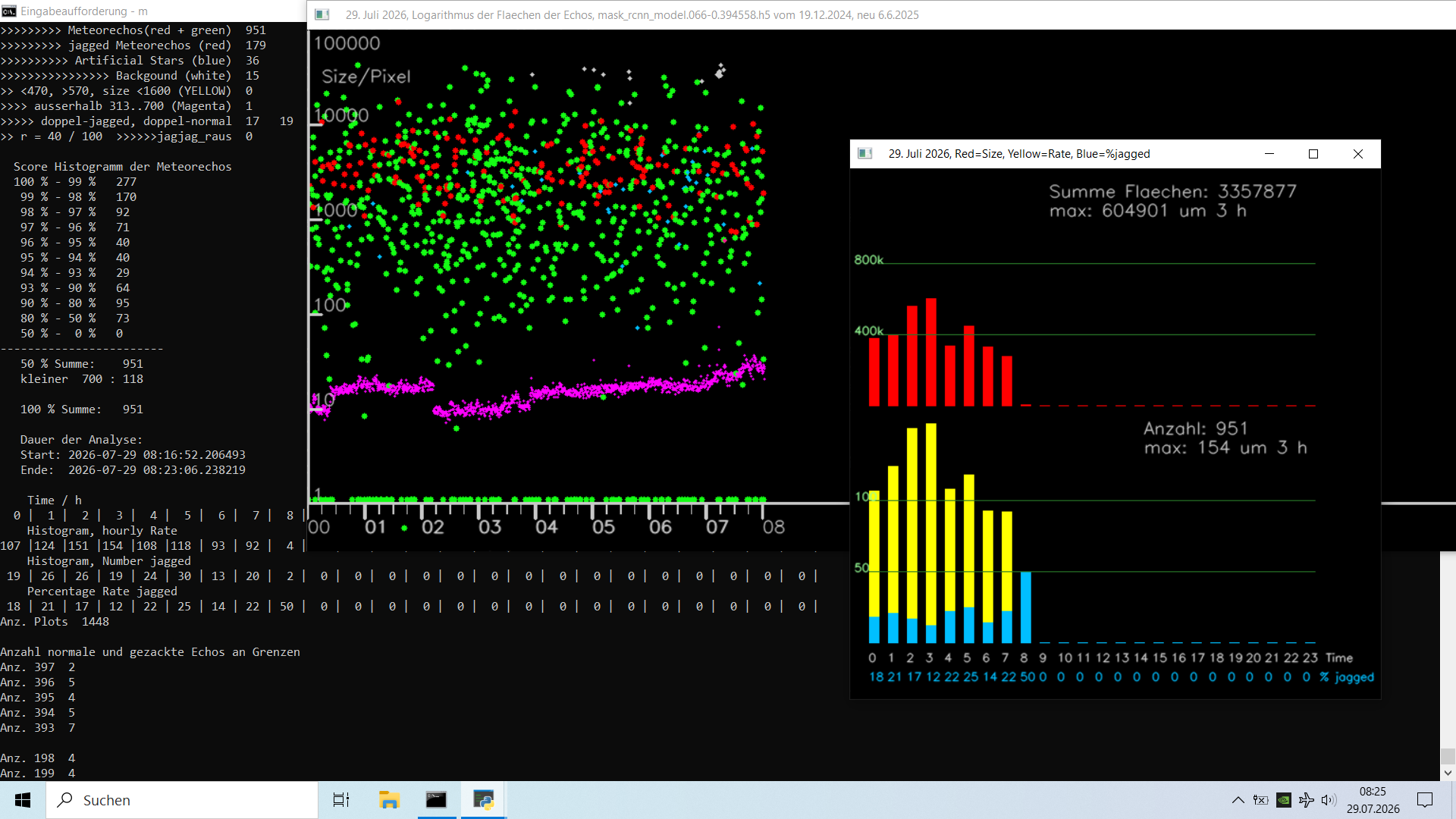Open Task View from the taskbar

(341, 800)
